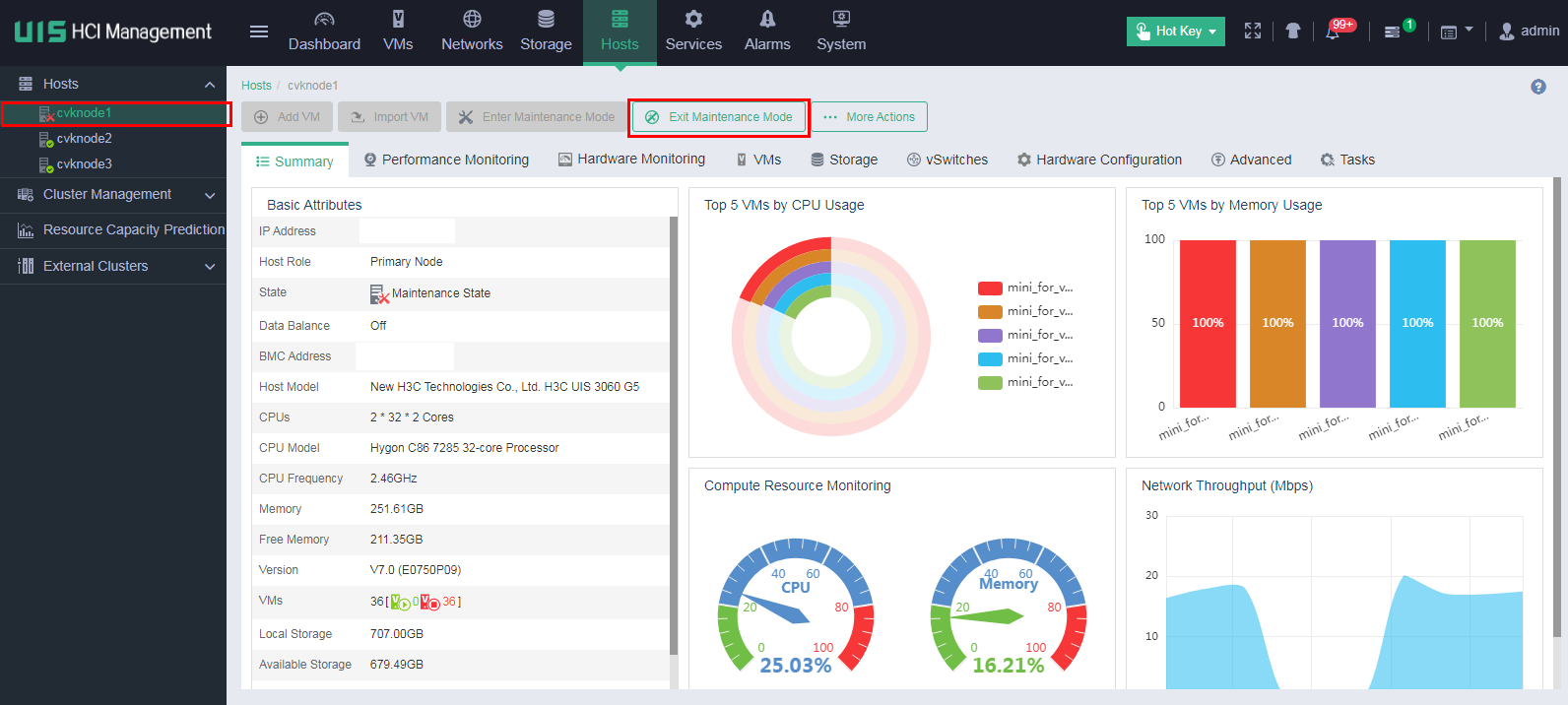
Task: Go to VMs in the top navigation
Action: (398, 32)
